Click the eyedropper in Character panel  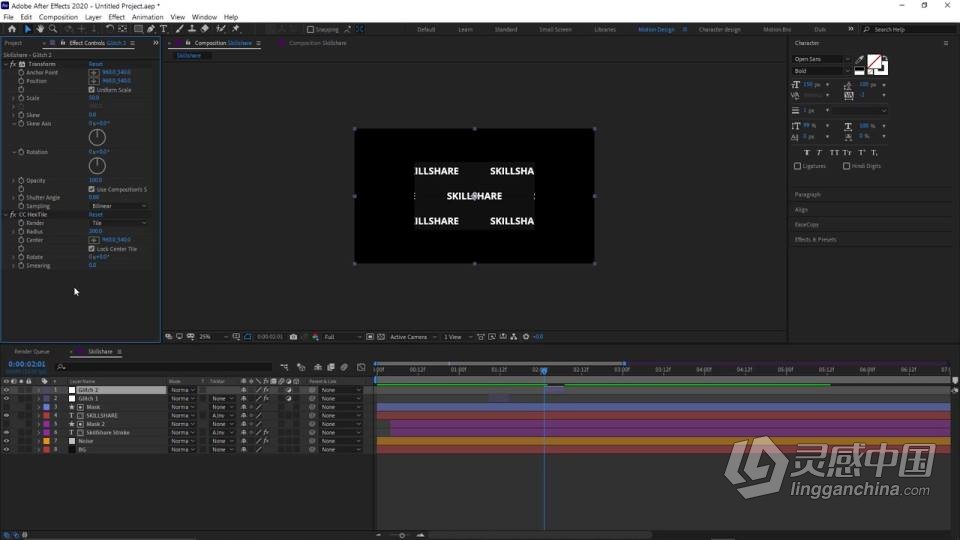pyautogui.click(x=860, y=59)
